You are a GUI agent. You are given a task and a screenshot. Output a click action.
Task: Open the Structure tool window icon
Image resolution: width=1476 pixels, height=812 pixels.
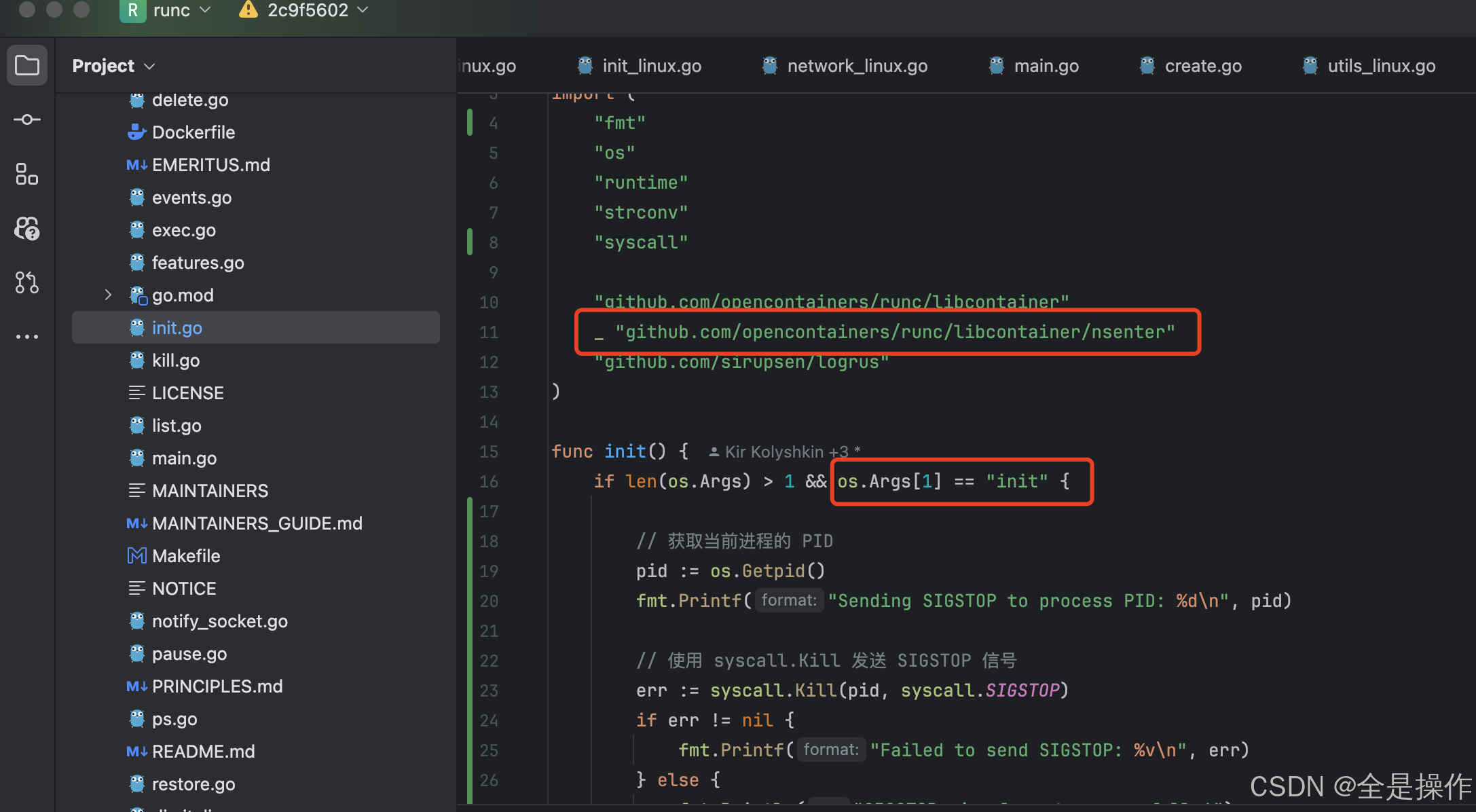27,174
